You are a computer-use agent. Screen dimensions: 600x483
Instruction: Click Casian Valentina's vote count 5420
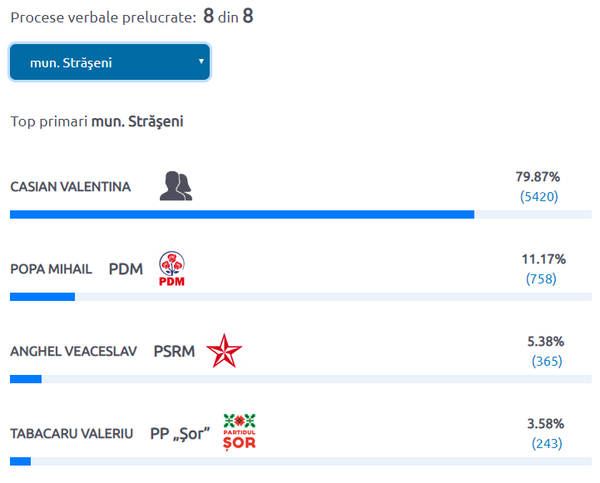(539, 196)
